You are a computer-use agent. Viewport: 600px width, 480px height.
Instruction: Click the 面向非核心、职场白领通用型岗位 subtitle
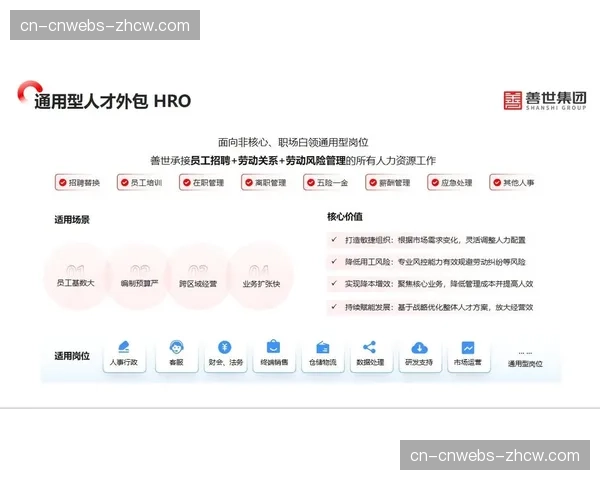tap(293, 142)
